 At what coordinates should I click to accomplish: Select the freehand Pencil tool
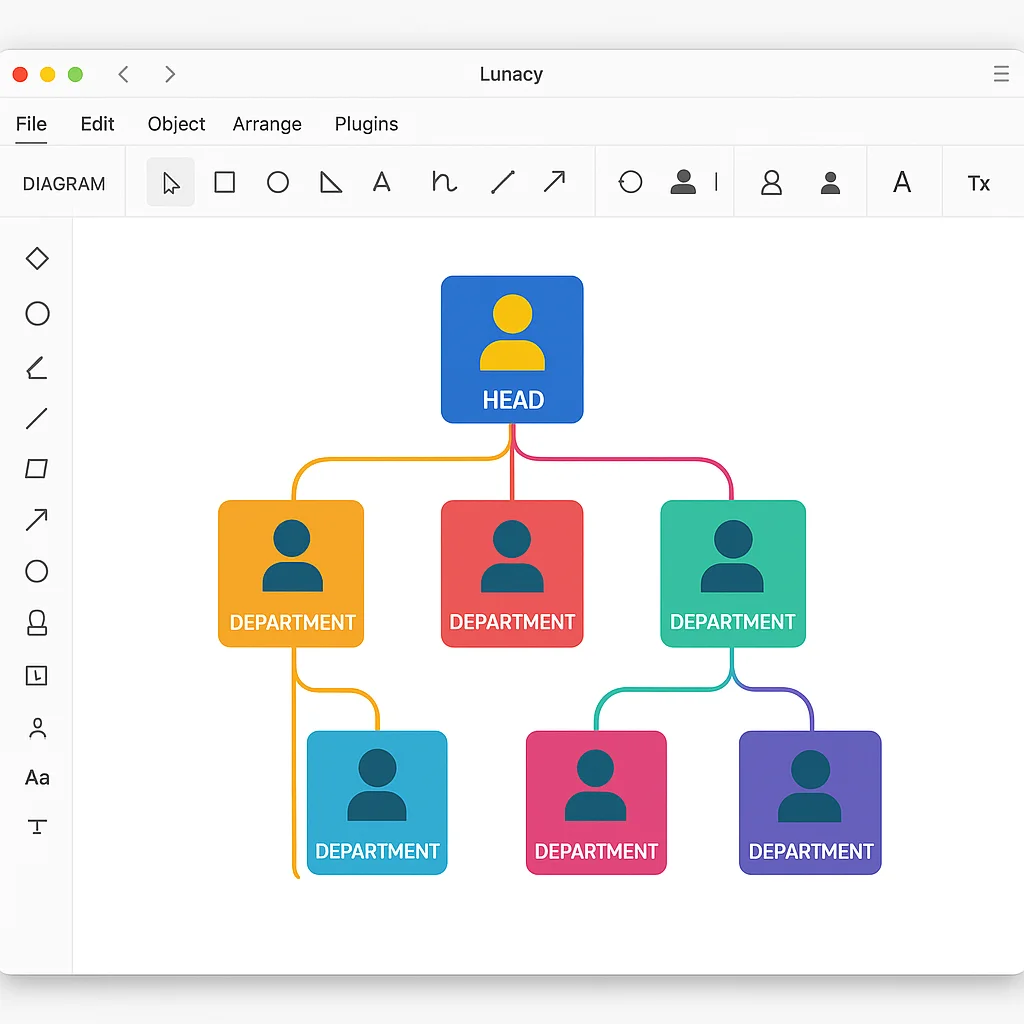click(x=442, y=182)
